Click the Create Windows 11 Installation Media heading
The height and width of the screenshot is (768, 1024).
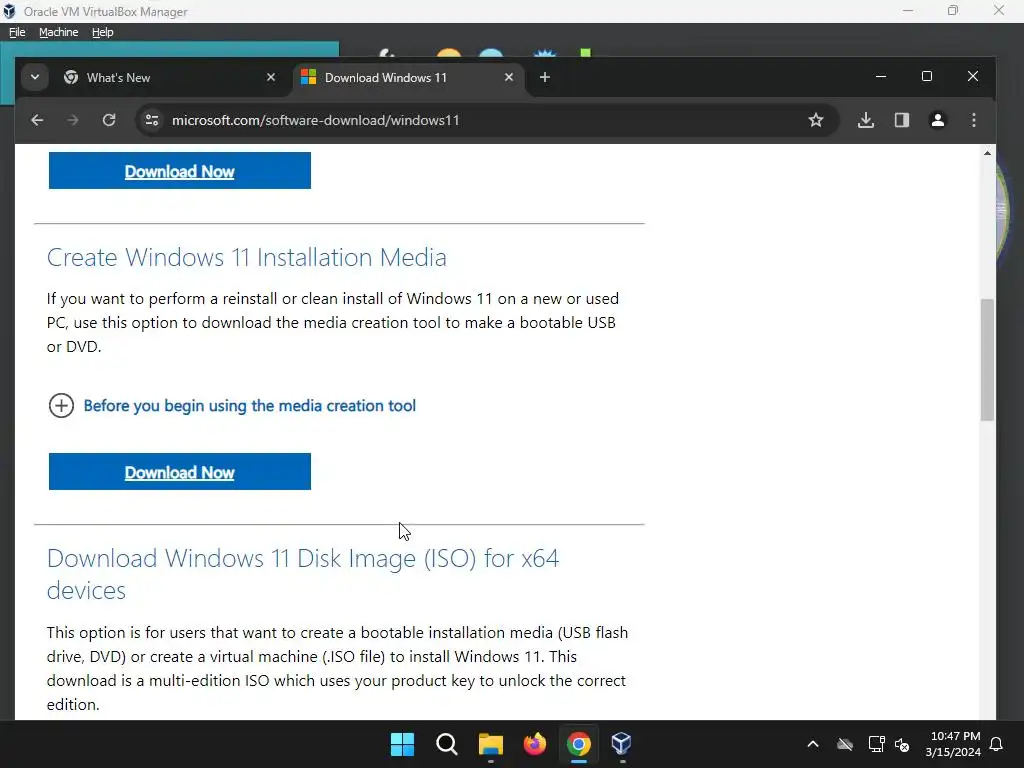pos(247,257)
